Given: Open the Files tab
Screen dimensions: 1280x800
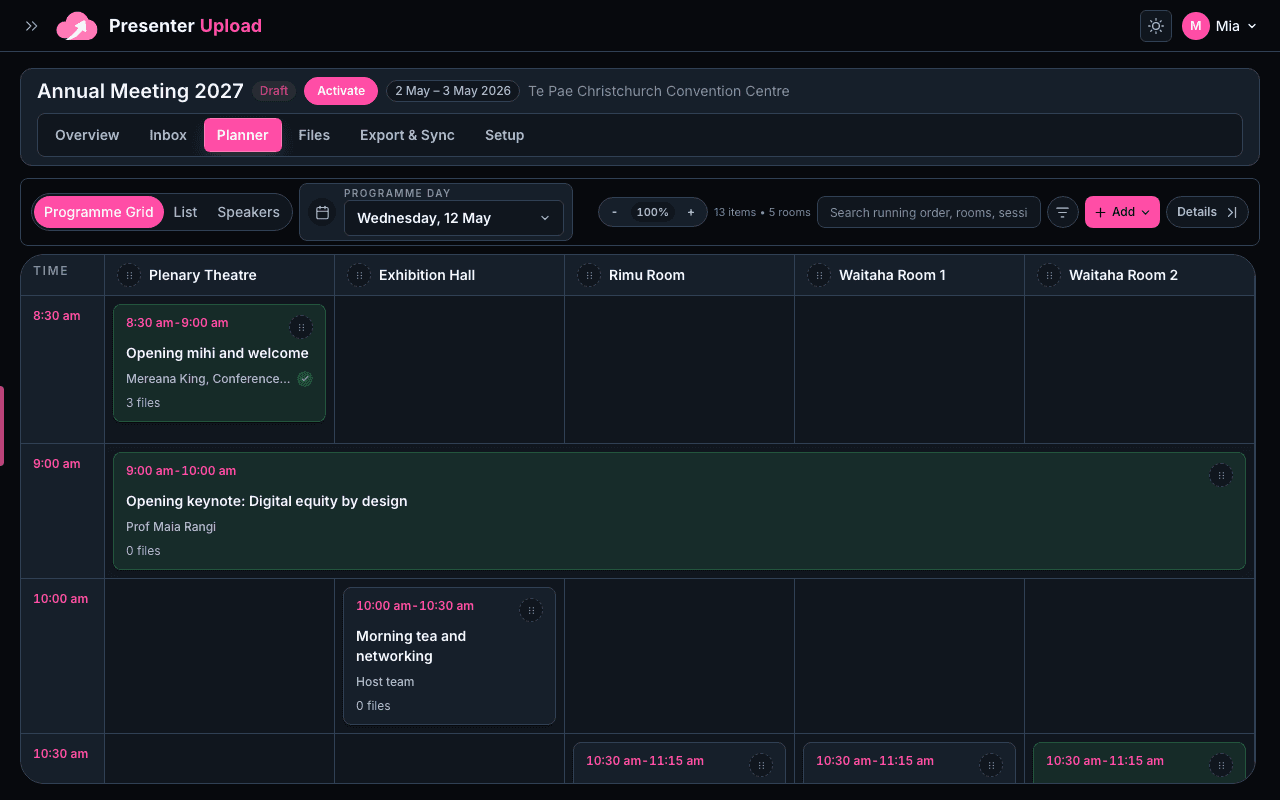Looking at the screenshot, I should (314, 135).
